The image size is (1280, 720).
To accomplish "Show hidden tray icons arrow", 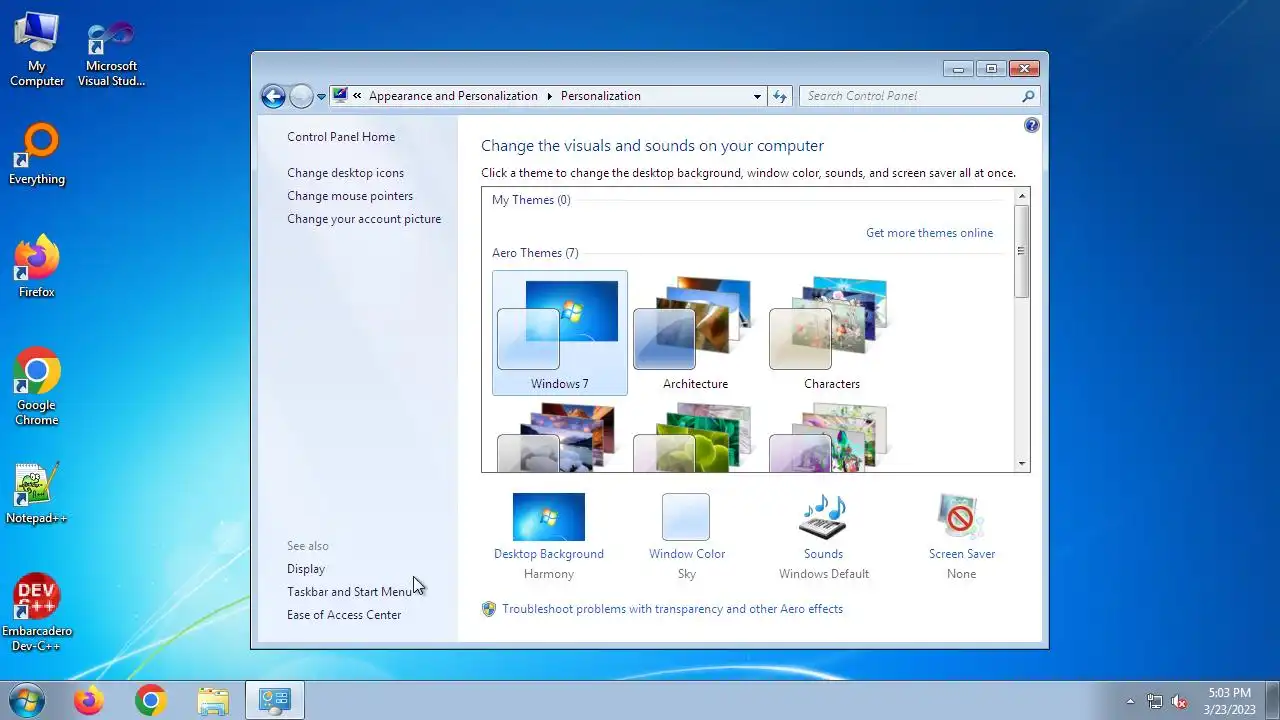I will (x=1131, y=701).
